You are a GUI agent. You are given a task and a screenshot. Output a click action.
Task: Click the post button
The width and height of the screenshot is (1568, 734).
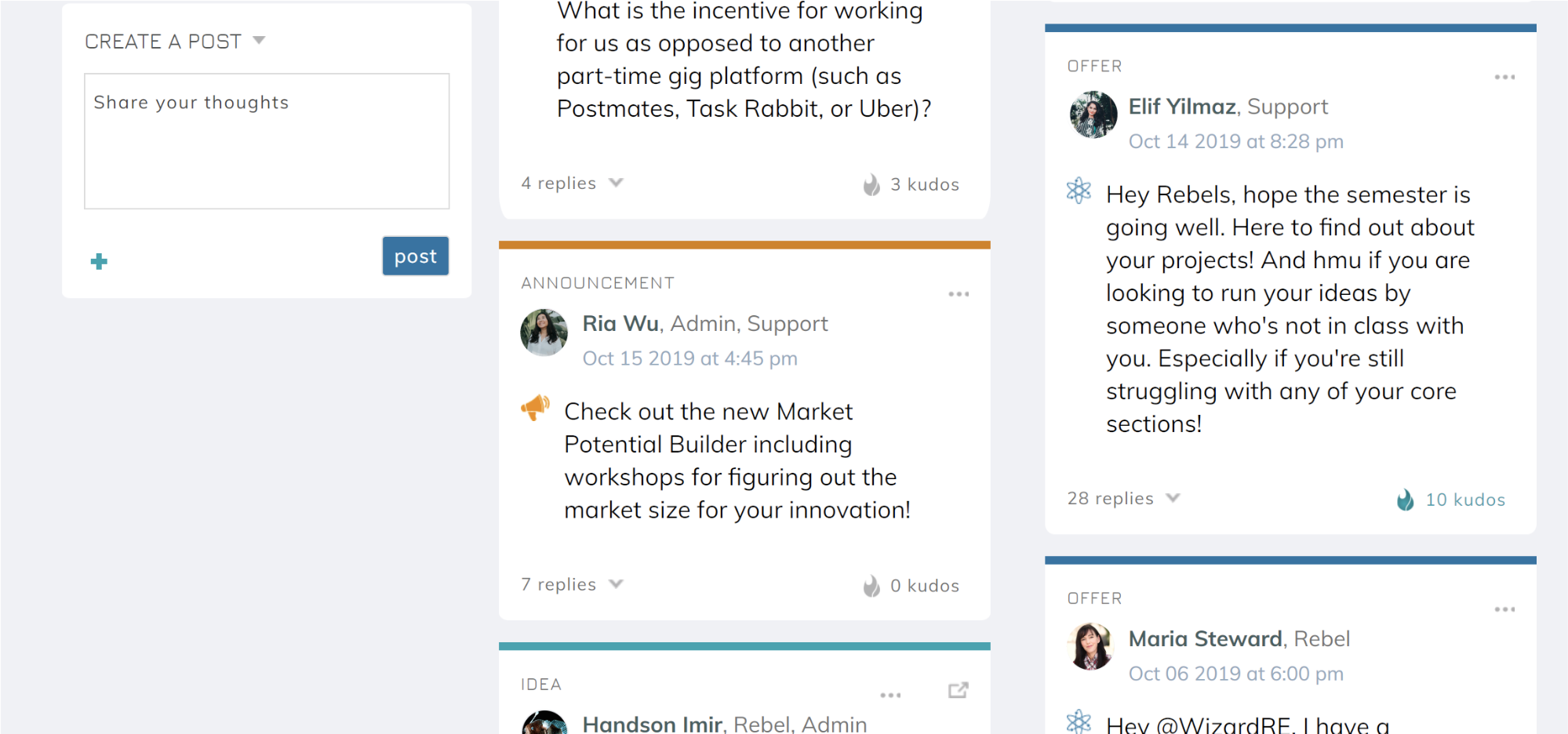(x=416, y=256)
